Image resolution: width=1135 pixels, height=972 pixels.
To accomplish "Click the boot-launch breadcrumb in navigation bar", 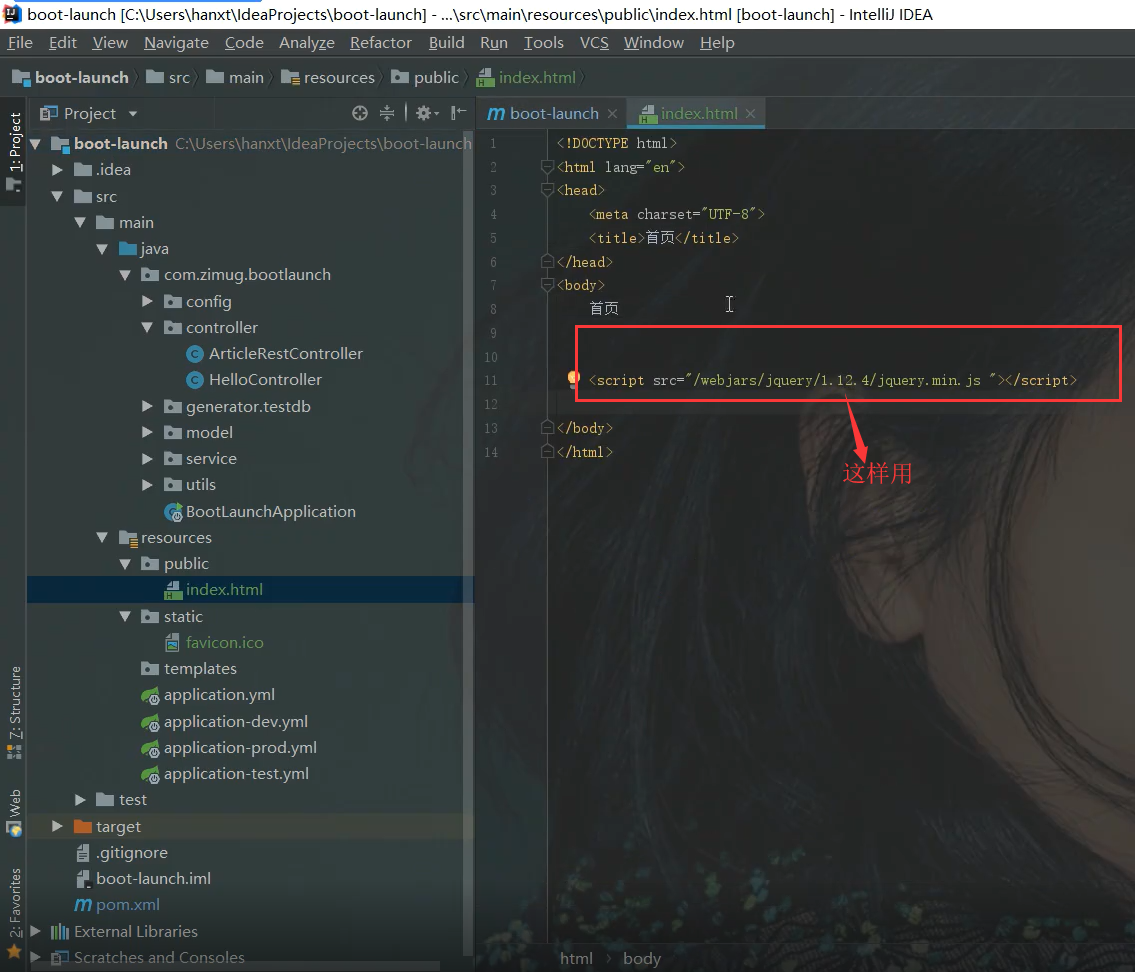I will (70, 77).
